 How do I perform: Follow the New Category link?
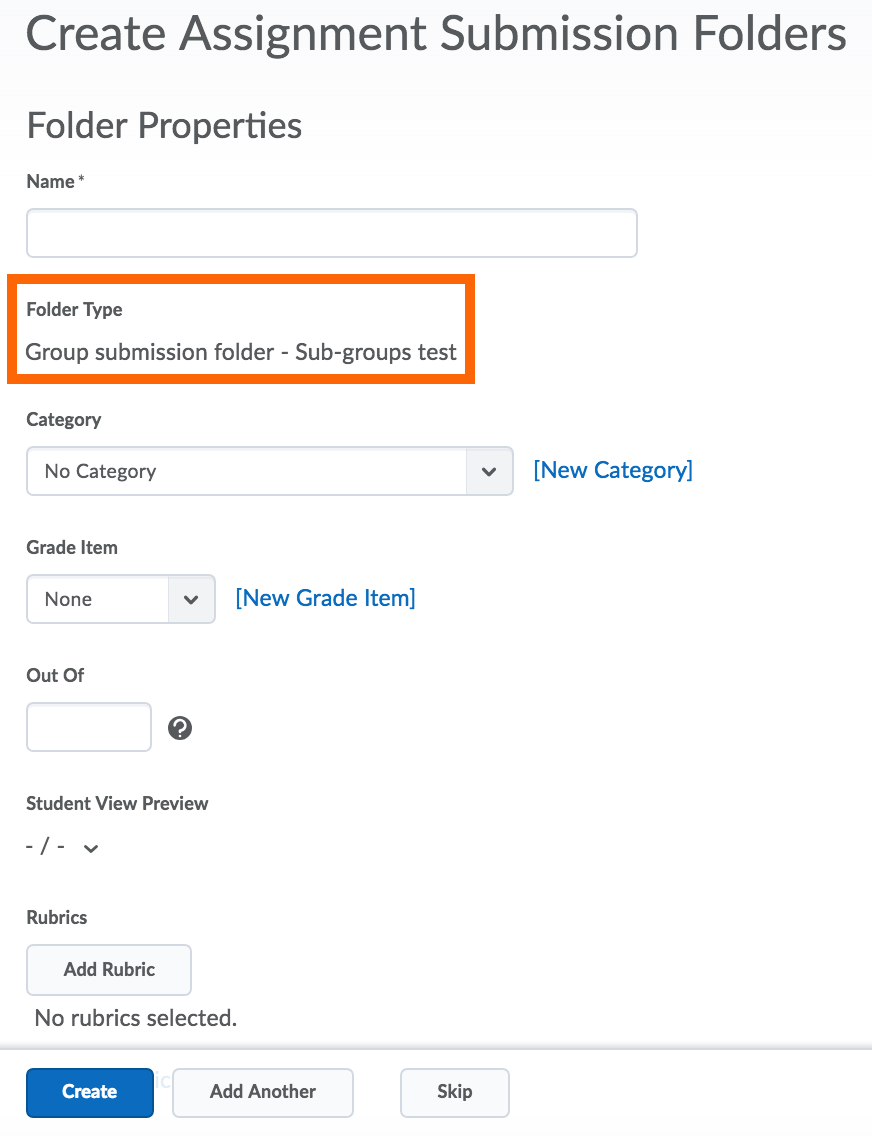[612, 470]
